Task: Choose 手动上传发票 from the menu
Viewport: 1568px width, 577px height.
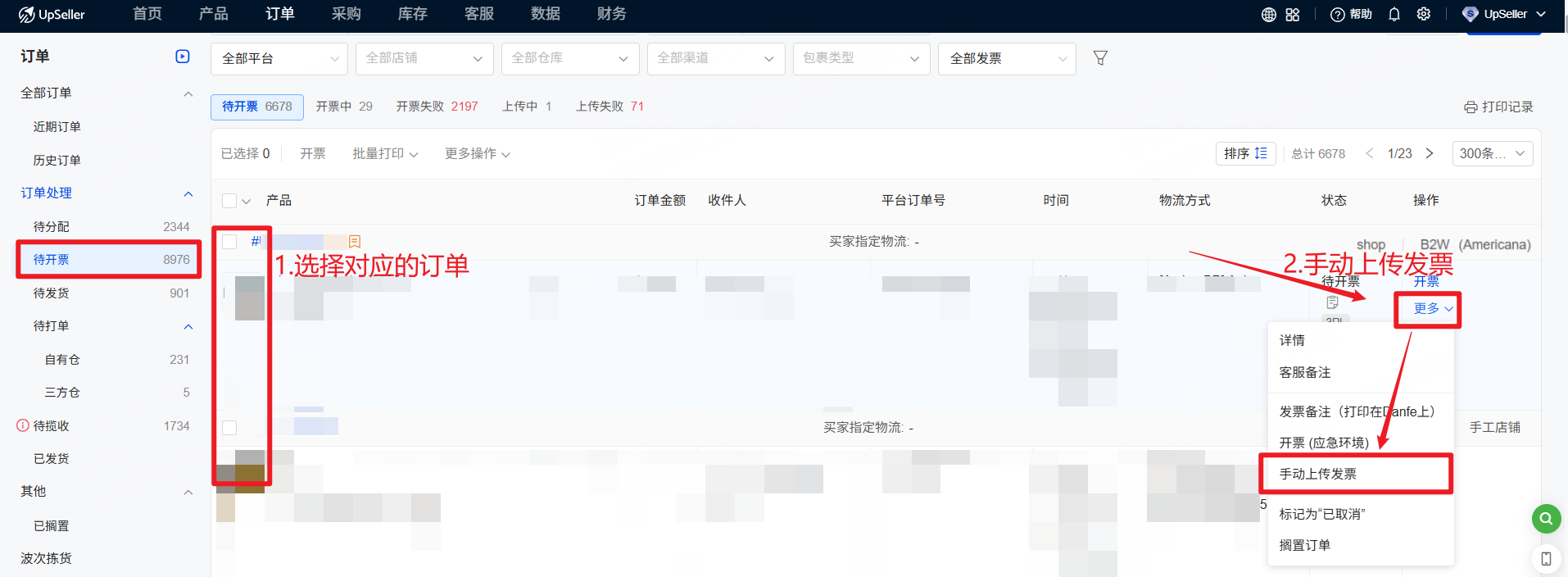Action: [x=1318, y=474]
